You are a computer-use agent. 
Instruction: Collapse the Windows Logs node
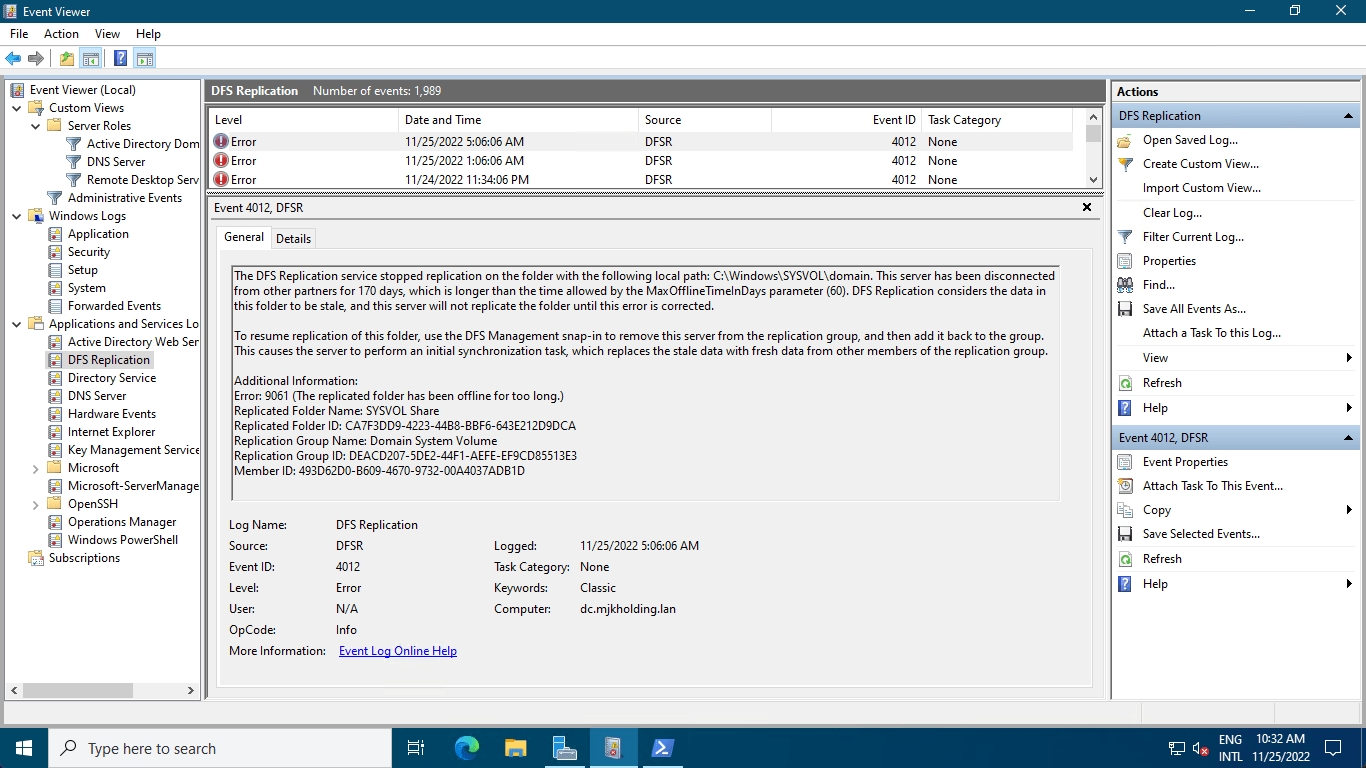click(x=17, y=216)
